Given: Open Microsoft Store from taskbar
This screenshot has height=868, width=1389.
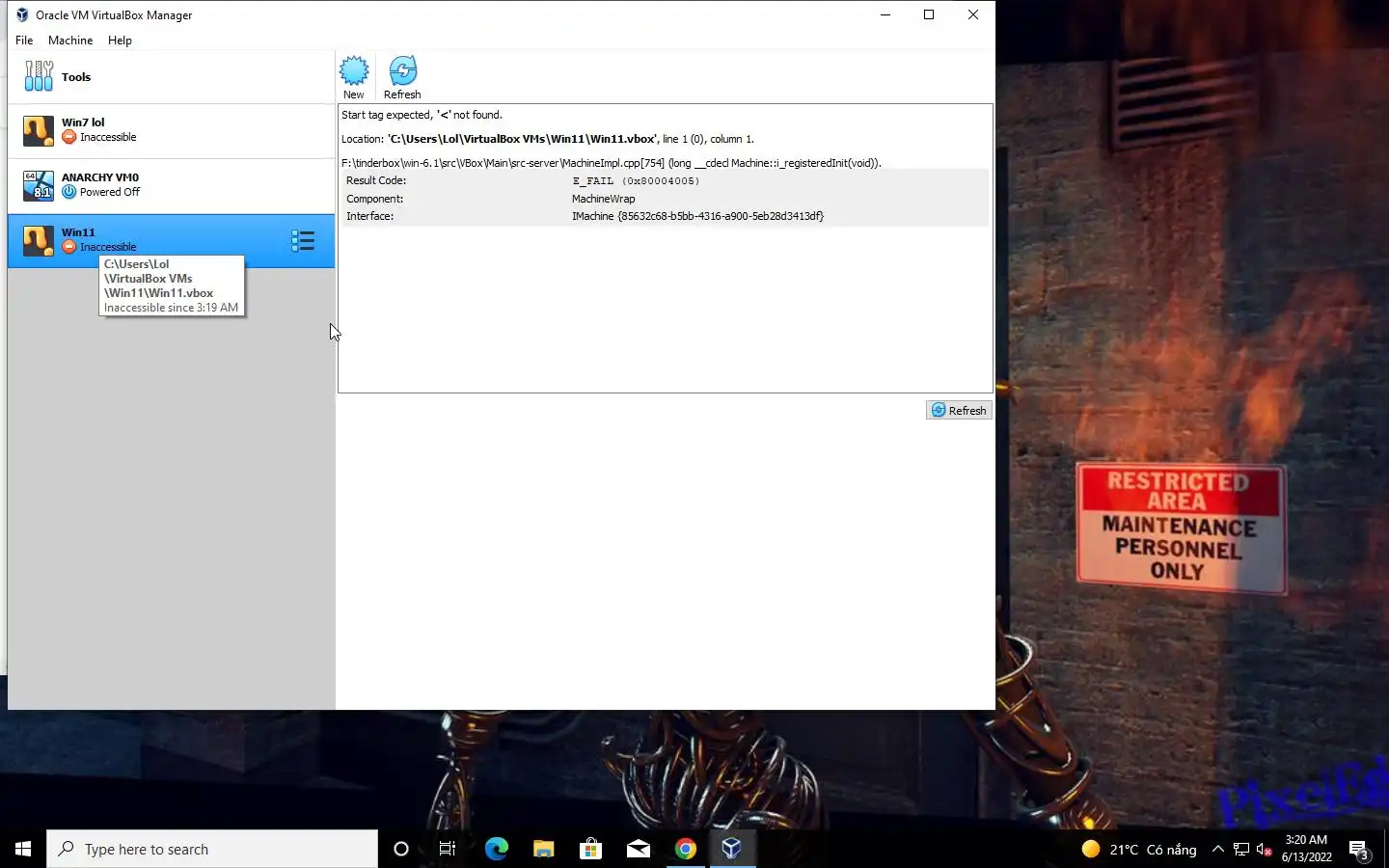Looking at the screenshot, I should pyautogui.click(x=590, y=849).
